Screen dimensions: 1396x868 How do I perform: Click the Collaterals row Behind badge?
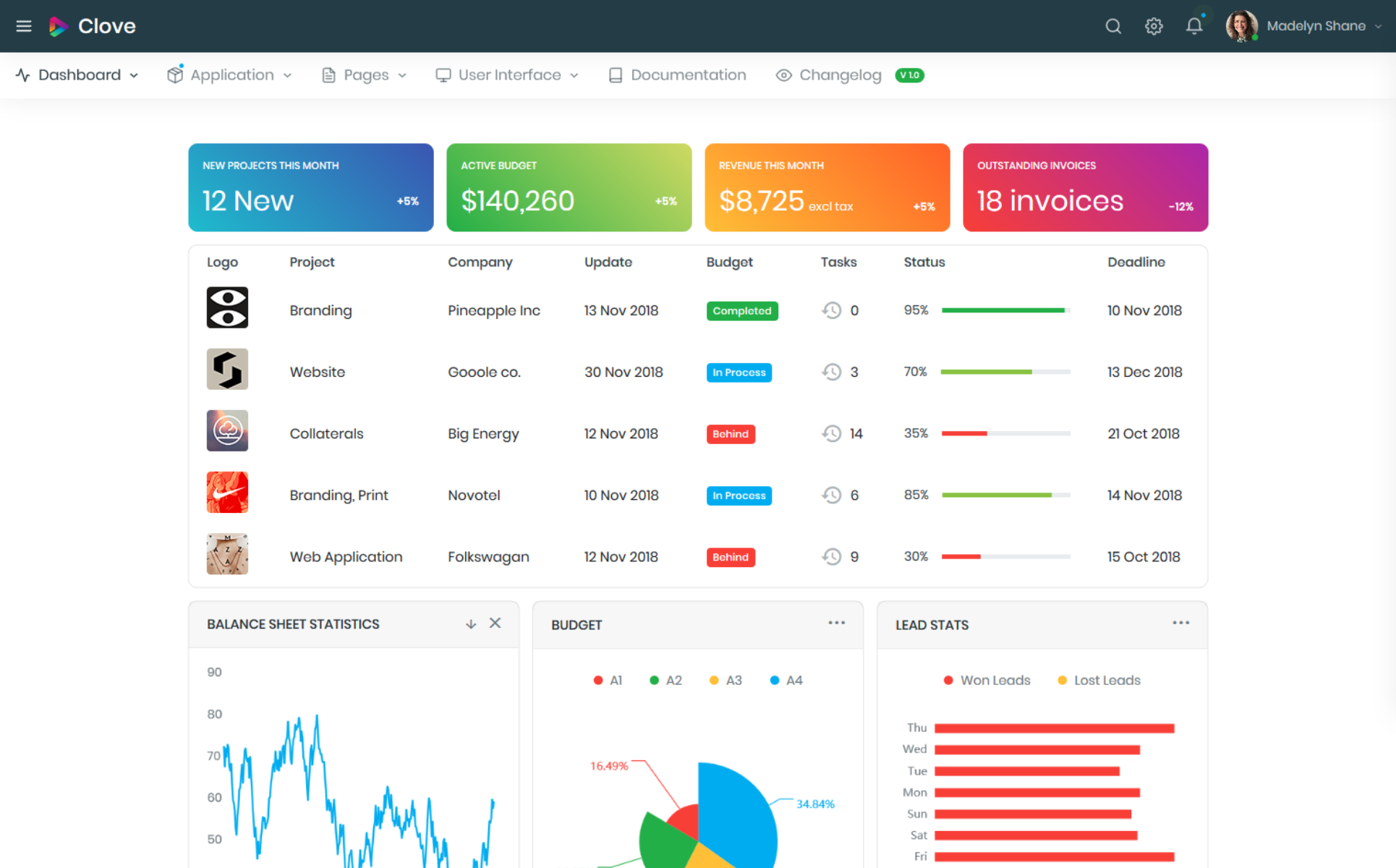tap(731, 434)
